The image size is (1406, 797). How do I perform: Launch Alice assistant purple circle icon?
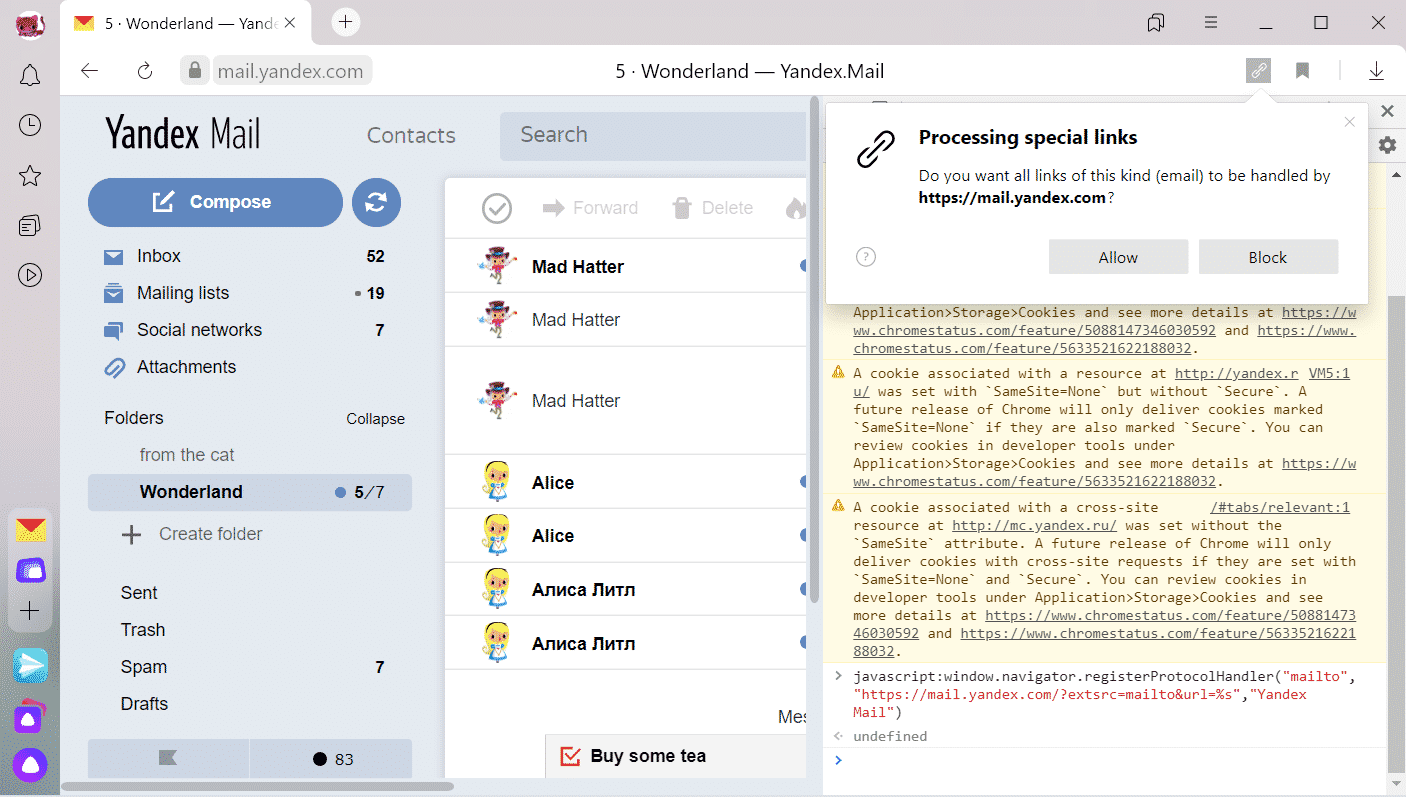tap(31, 765)
